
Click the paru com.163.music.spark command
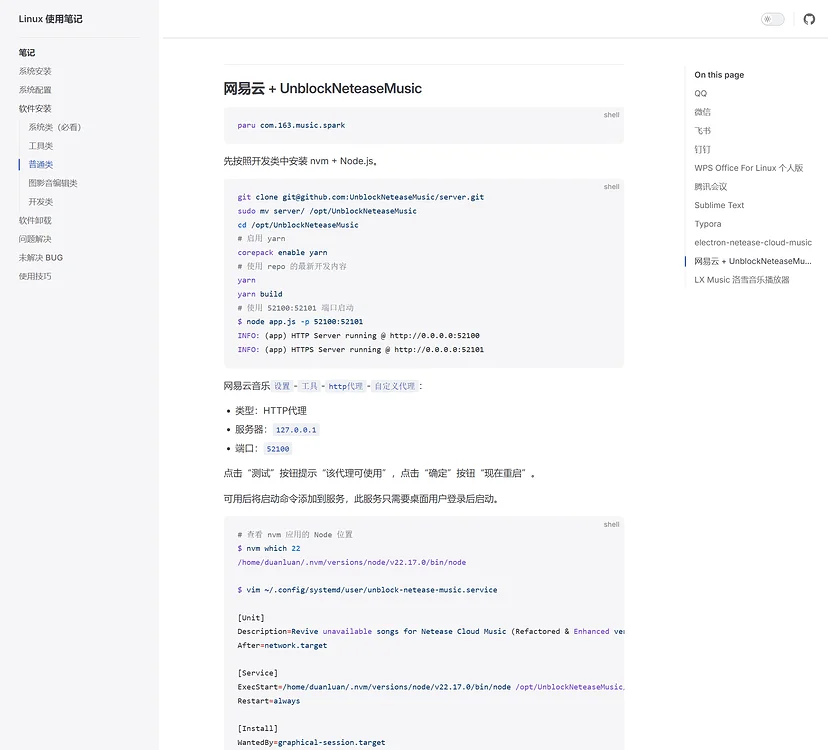(291, 125)
